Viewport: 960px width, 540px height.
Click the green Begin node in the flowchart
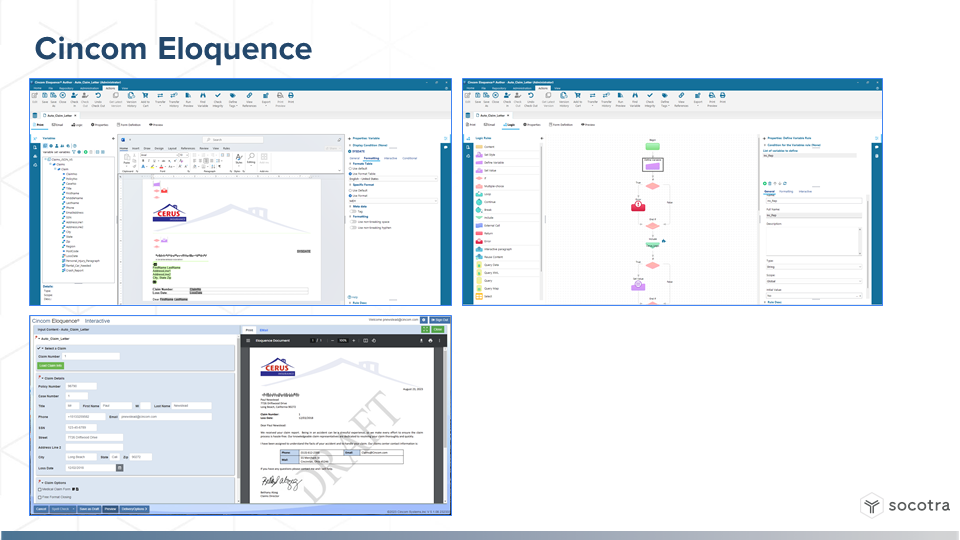coord(653,146)
